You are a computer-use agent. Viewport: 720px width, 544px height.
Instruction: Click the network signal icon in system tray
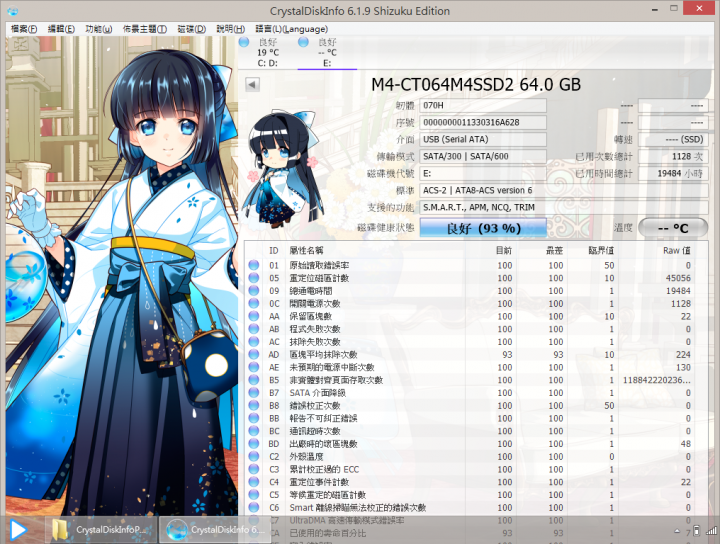711,531
